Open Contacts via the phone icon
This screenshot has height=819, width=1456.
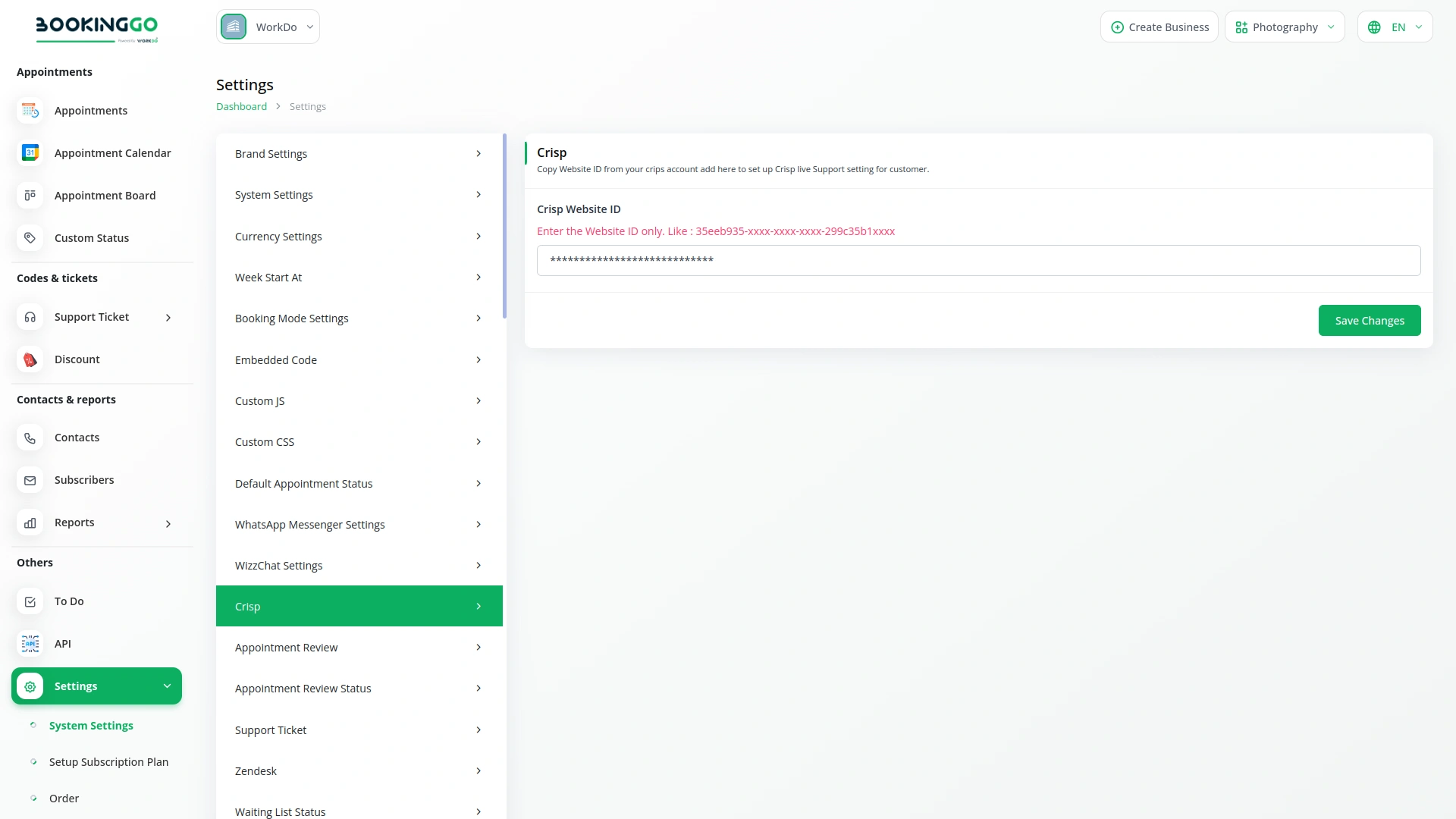point(30,438)
